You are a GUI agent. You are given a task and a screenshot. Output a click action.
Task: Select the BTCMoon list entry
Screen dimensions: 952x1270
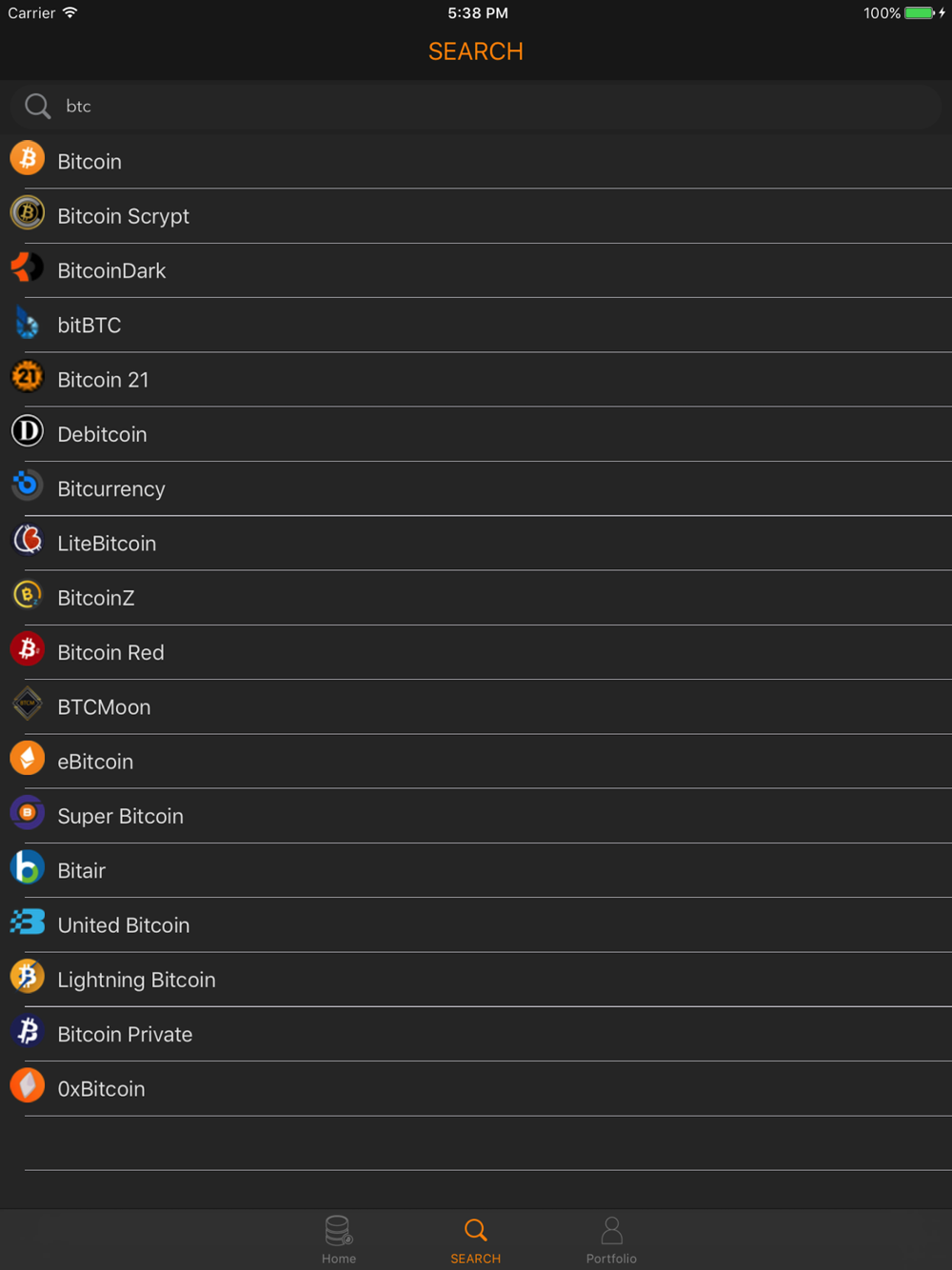[476, 706]
